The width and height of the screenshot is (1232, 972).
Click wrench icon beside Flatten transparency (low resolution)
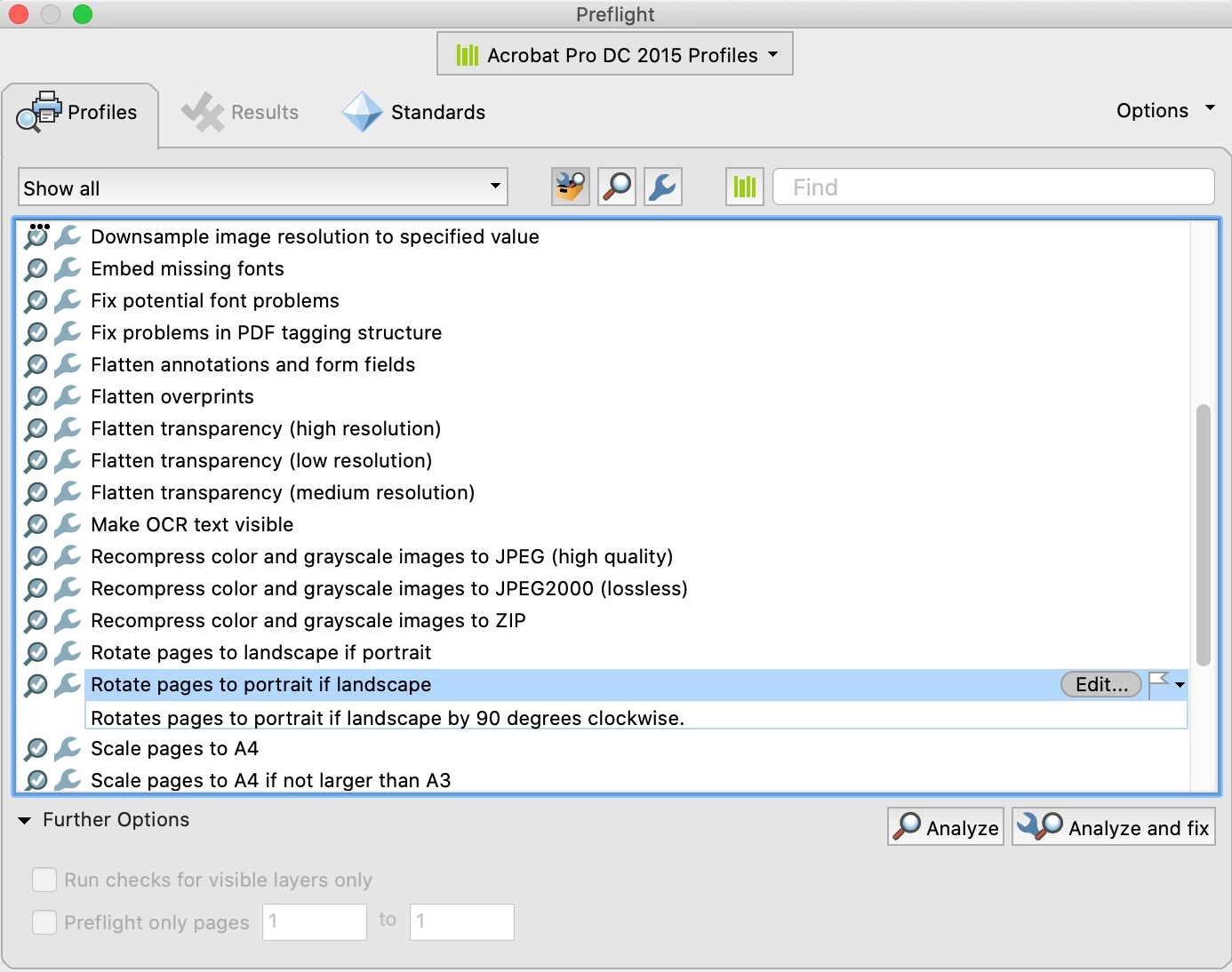pos(68,460)
